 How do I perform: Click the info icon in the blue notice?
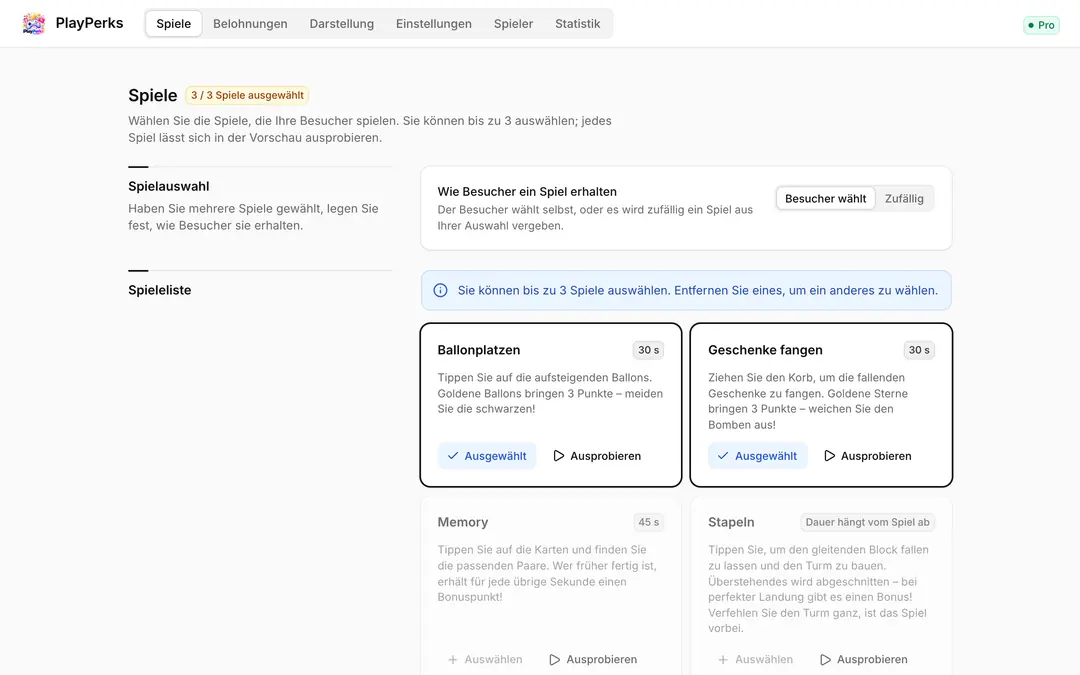[x=440, y=291]
